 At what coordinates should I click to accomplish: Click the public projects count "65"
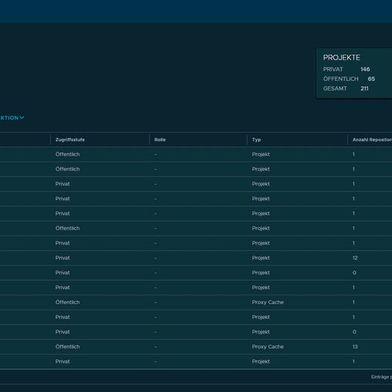click(x=371, y=79)
